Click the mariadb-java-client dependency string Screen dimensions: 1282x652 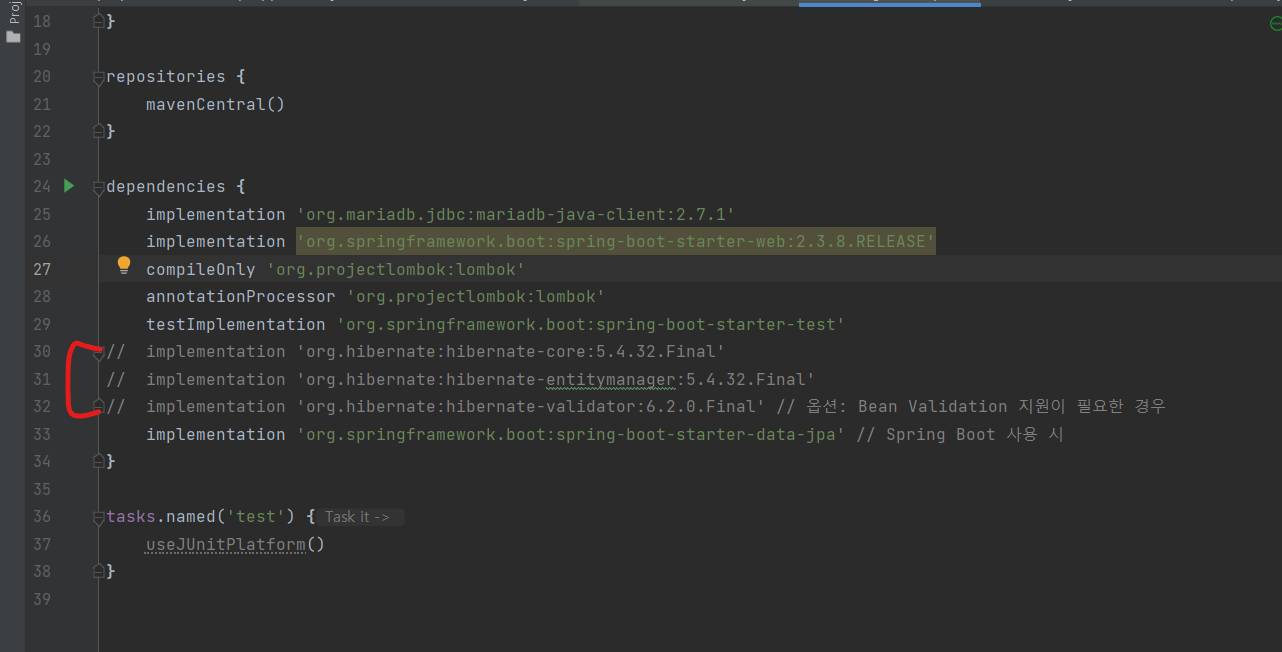coord(516,214)
